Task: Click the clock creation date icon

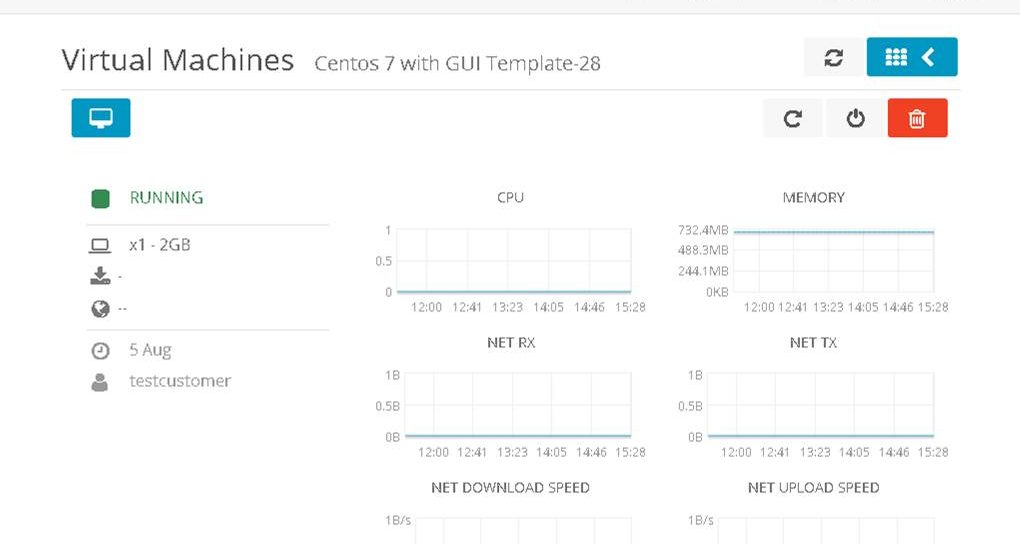Action: pyautogui.click(x=100, y=351)
